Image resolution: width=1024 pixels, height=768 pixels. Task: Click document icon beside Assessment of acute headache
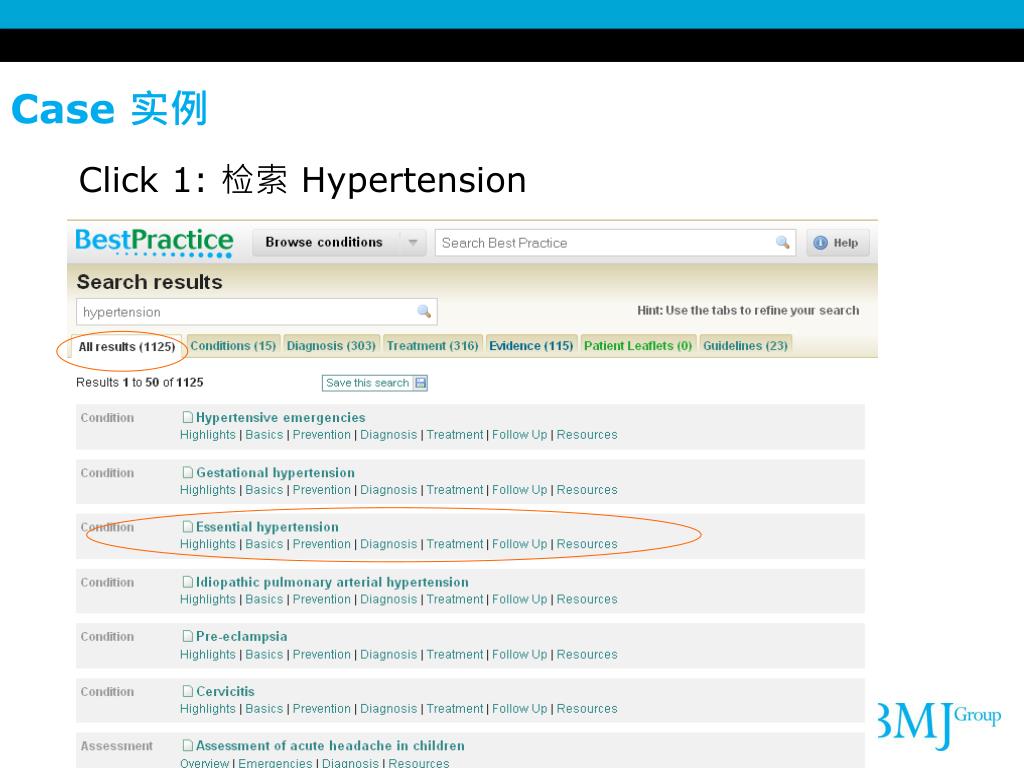pyautogui.click(x=187, y=745)
